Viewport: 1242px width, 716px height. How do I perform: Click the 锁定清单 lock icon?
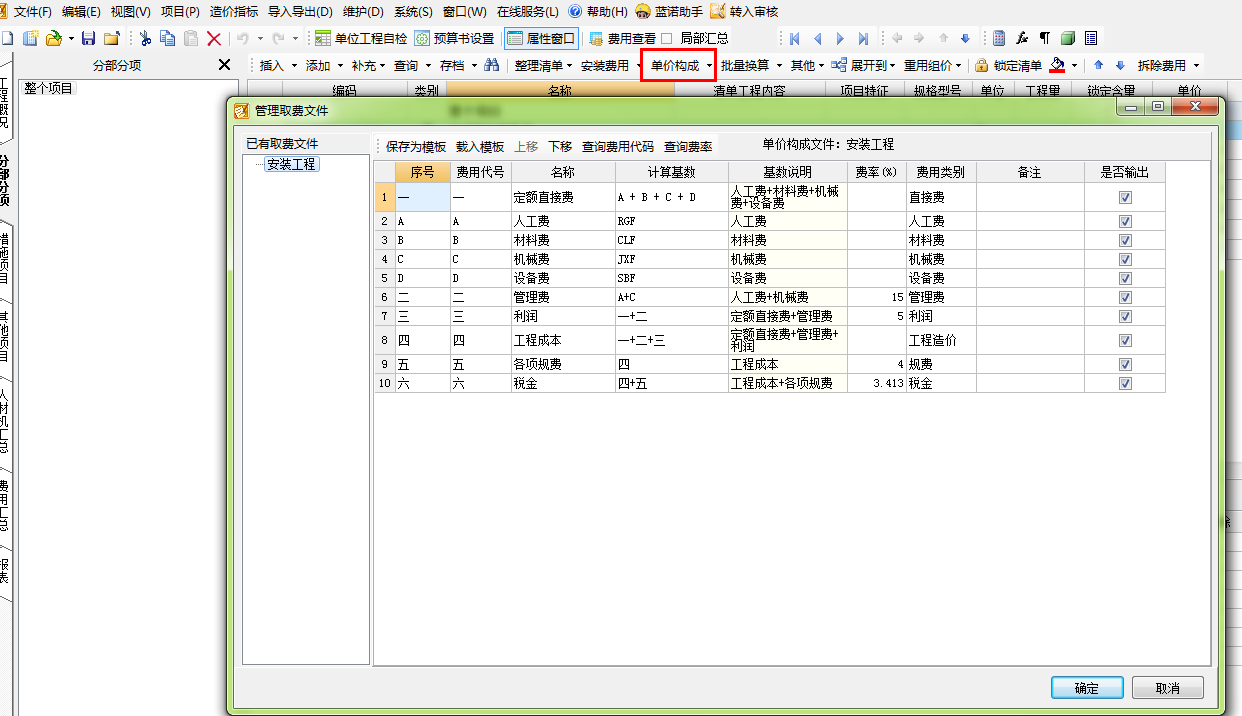(982, 65)
